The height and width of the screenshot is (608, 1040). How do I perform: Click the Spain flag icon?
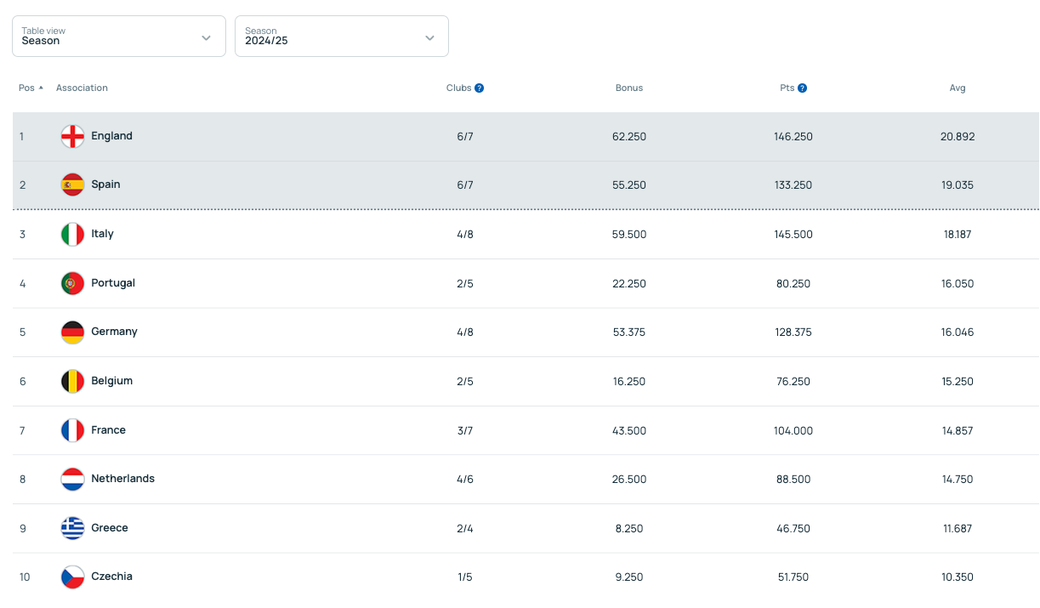coord(72,185)
